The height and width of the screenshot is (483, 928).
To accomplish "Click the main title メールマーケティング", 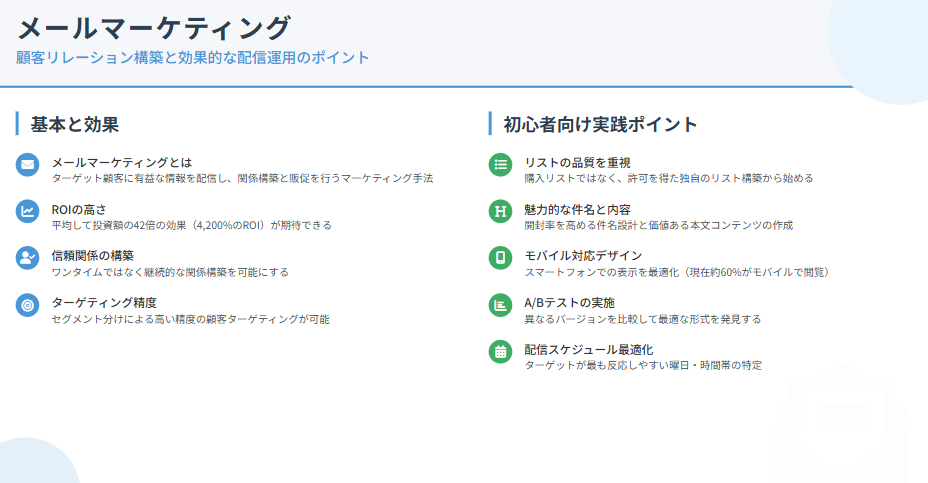I will (x=155, y=27).
